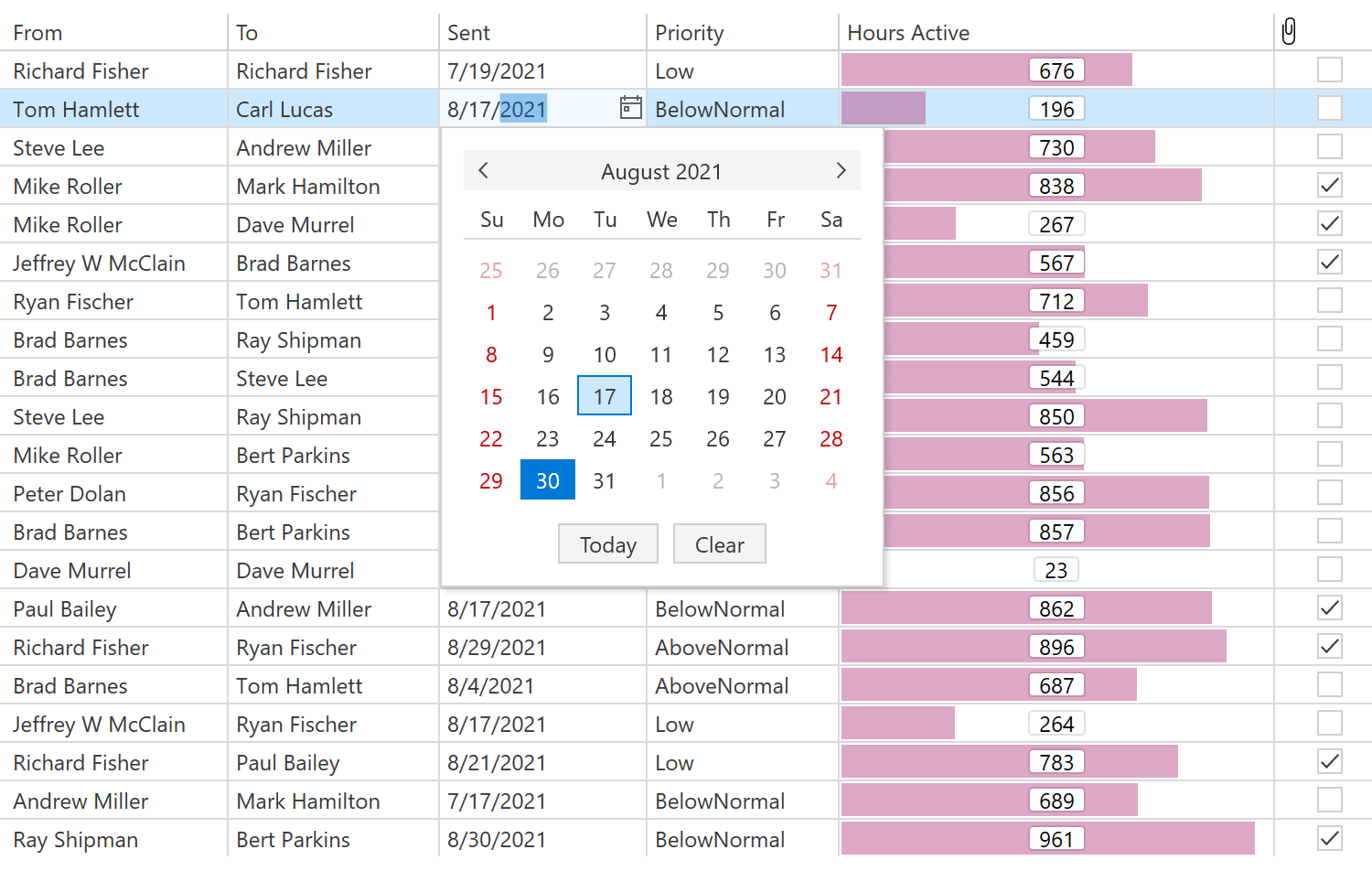Click the calendar icon in the Sent cell

coord(630,108)
